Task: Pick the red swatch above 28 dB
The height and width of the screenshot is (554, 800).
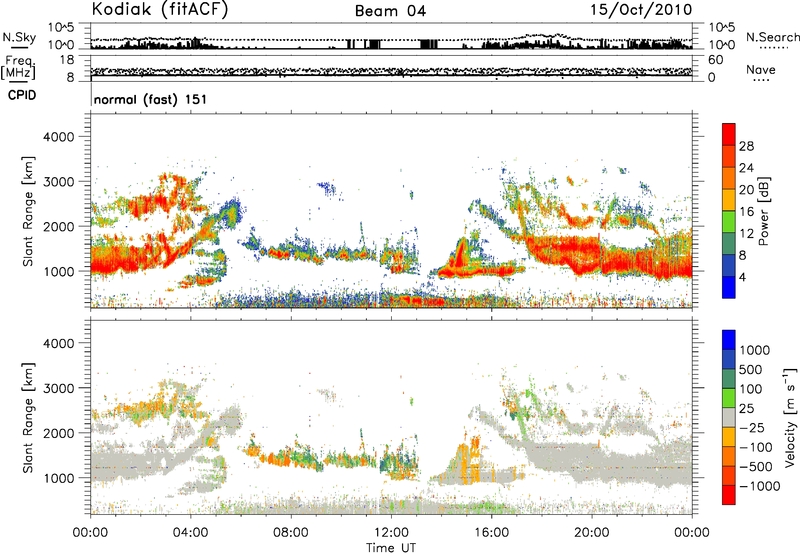Action: pyautogui.click(x=729, y=135)
